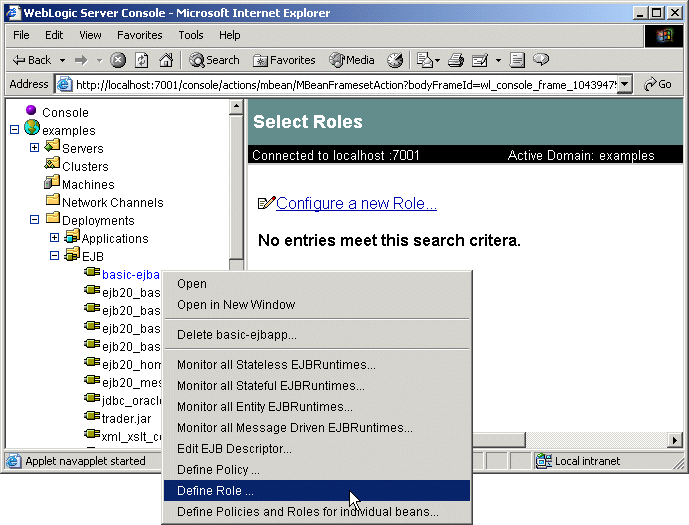Click the Machines icon
The height and width of the screenshot is (525, 689).
pyautogui.click(x=52, y=181)
